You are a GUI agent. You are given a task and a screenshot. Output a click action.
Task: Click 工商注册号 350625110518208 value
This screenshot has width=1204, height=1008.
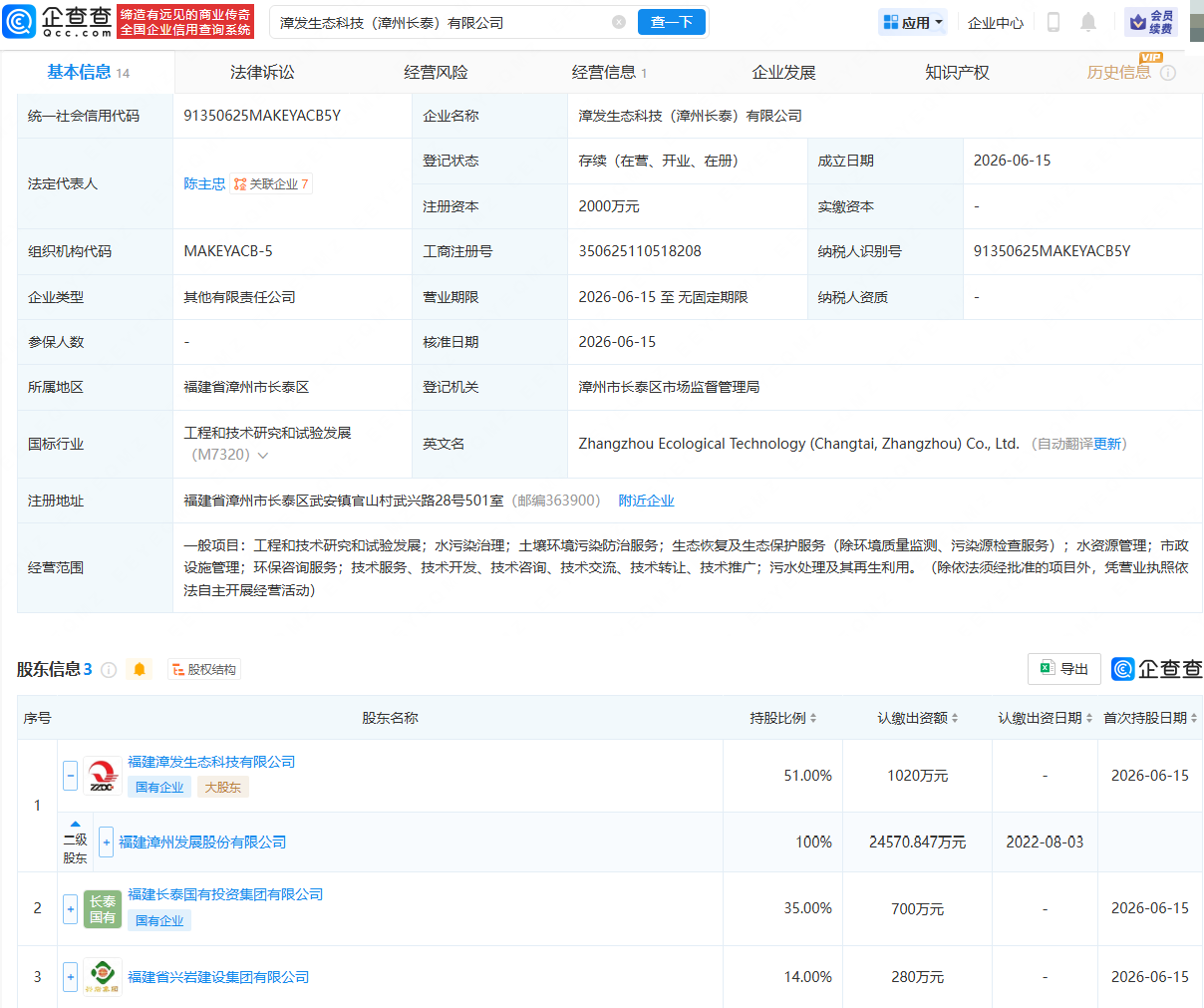[640, 251]
